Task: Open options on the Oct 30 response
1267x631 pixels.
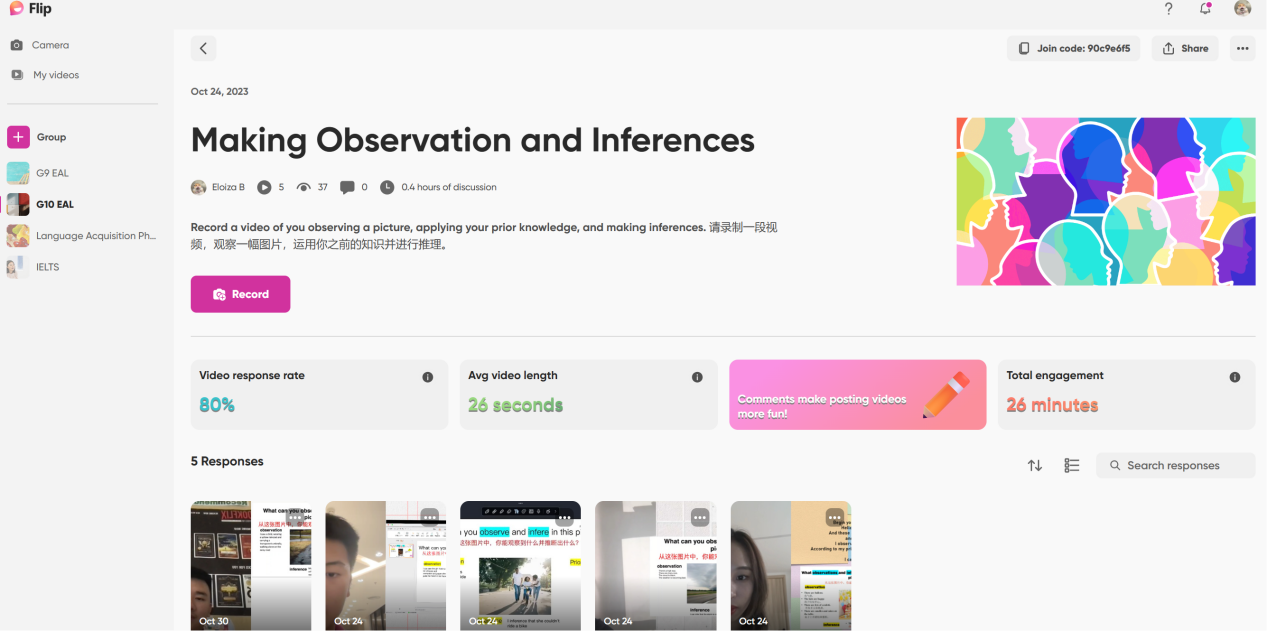Action: click(x=295, y=517)
